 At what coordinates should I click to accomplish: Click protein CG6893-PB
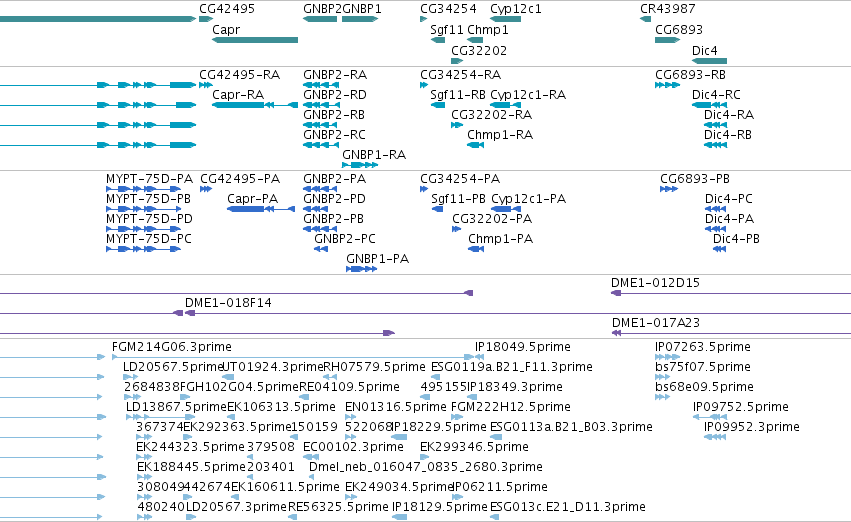point(695,179)
